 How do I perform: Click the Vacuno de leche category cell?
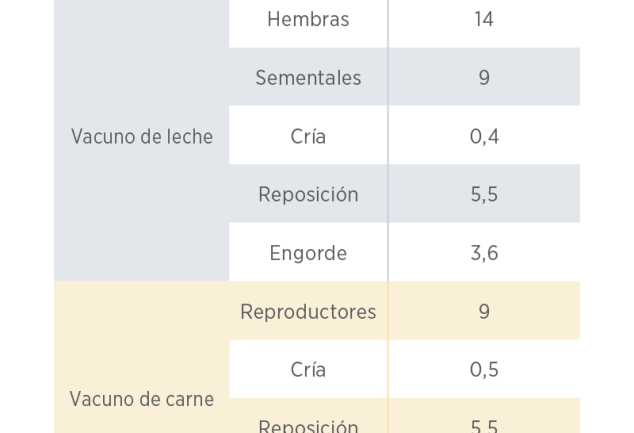tap(142, 137)
